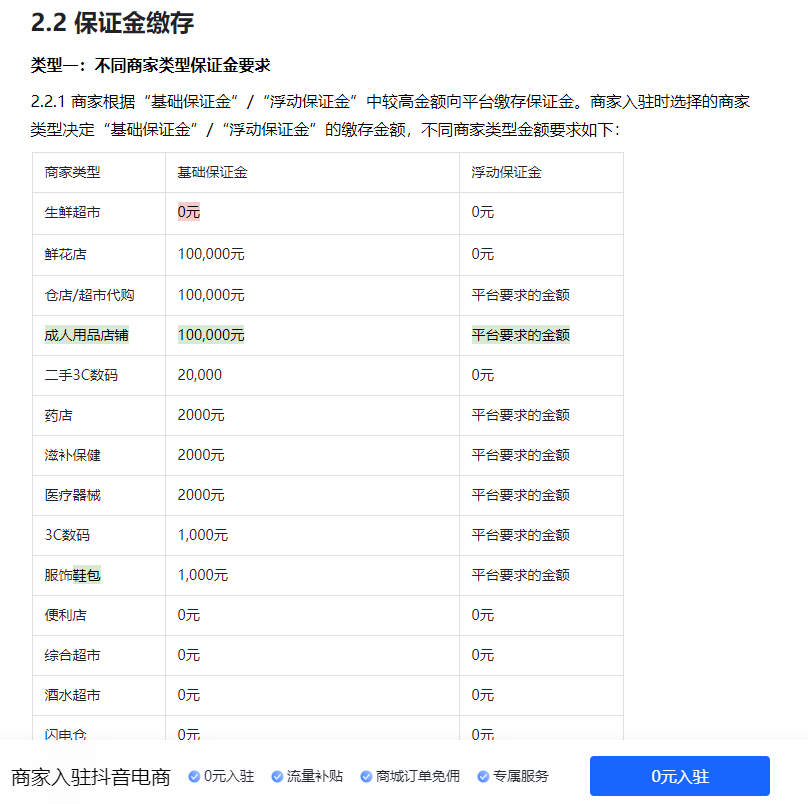Click the 药店 merchant type cell

pos(58,415)
